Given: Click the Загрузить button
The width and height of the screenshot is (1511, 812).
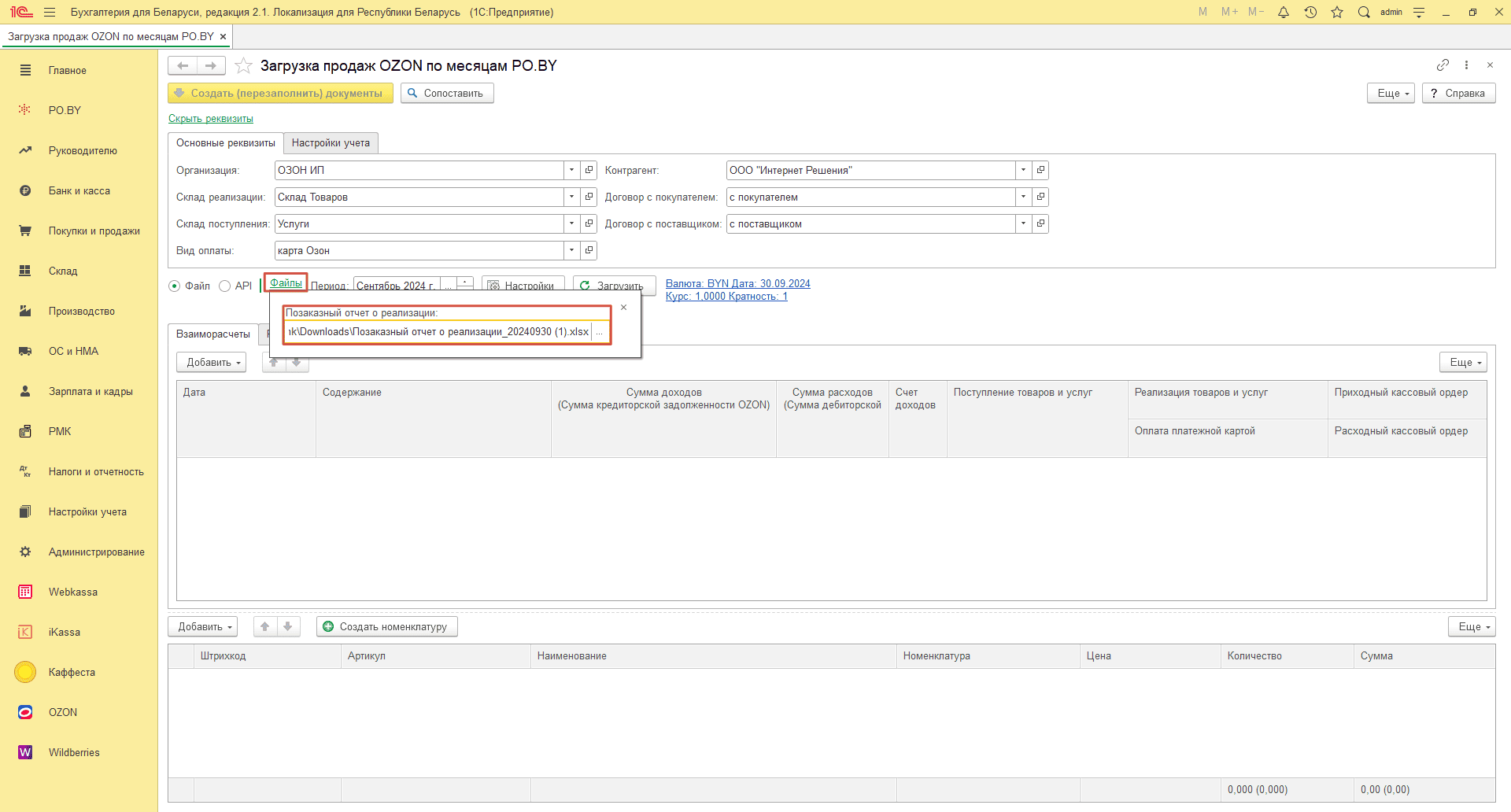Looking at the screenshot, I should click(614, 284).
